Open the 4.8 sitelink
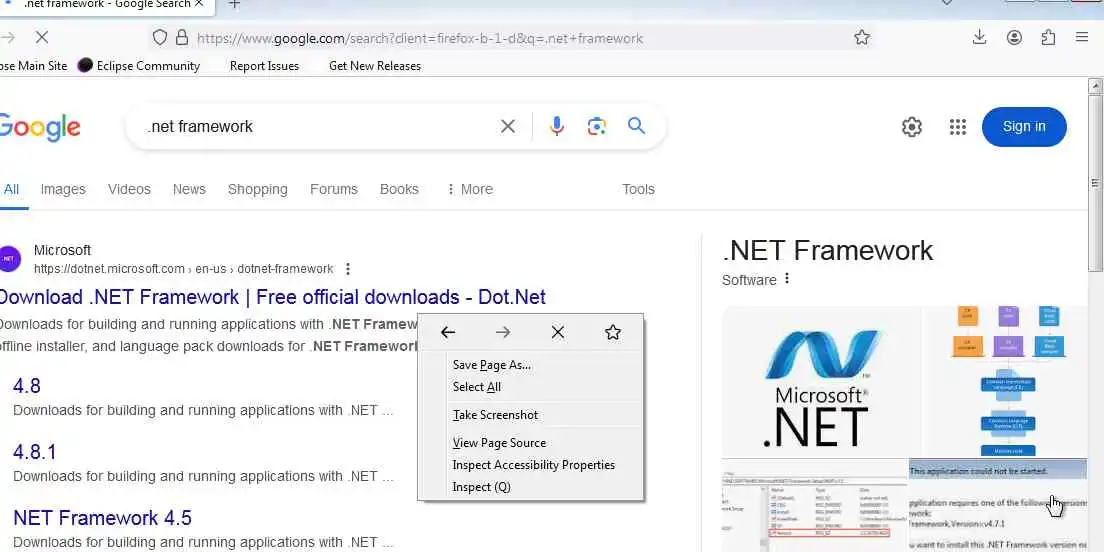 click(x=27, y=386)
